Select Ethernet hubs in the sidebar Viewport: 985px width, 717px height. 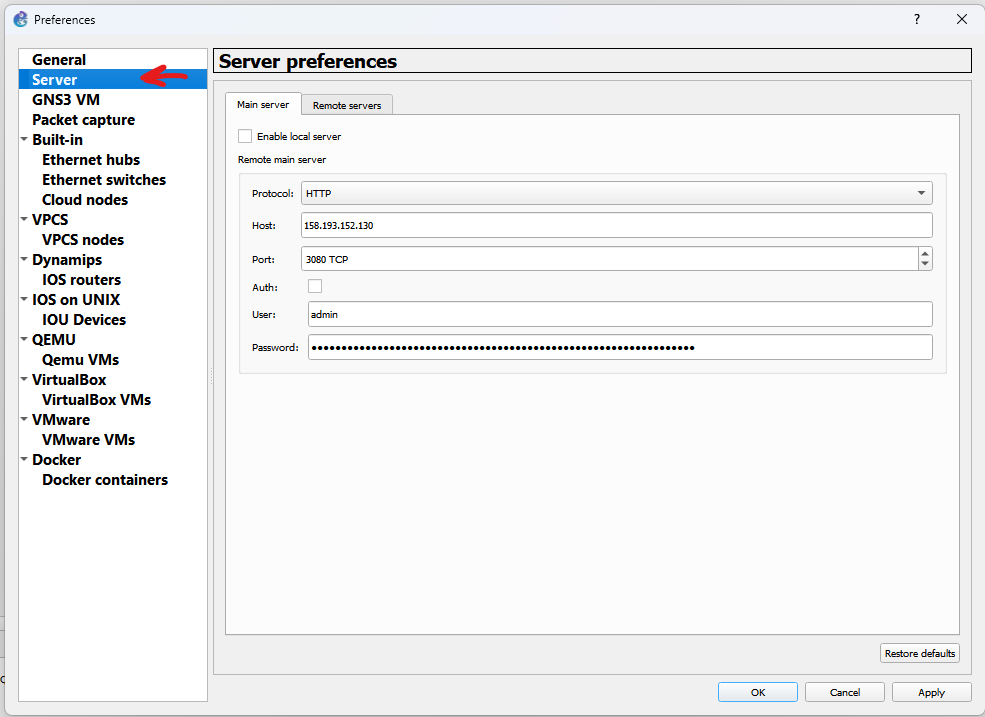91,160
